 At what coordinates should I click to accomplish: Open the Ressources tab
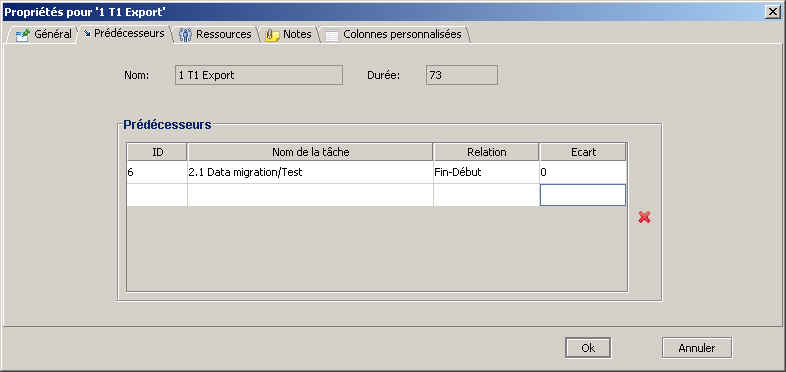[x=215, y=35]
